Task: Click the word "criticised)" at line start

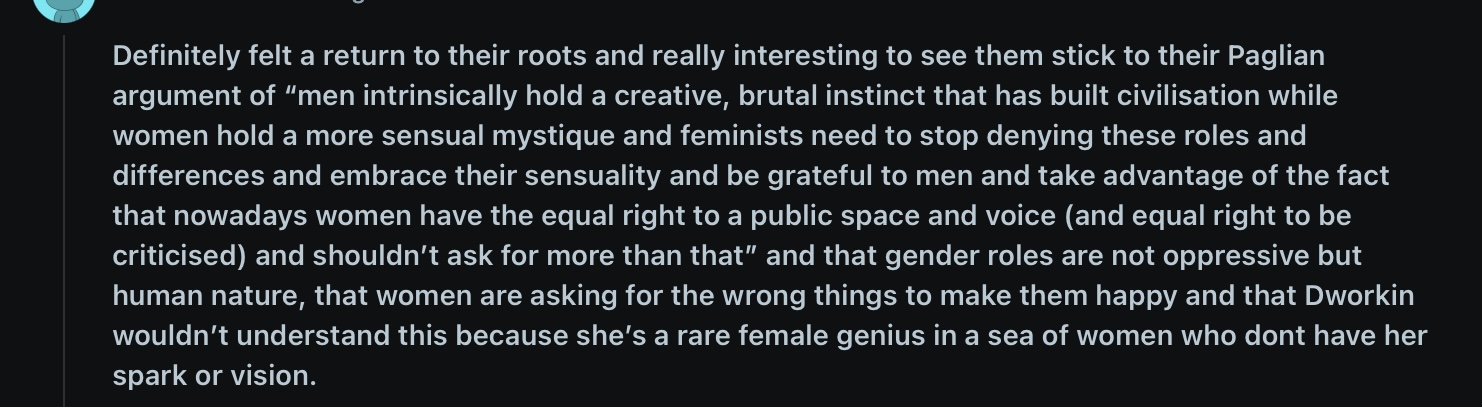Action: (180, 256)
